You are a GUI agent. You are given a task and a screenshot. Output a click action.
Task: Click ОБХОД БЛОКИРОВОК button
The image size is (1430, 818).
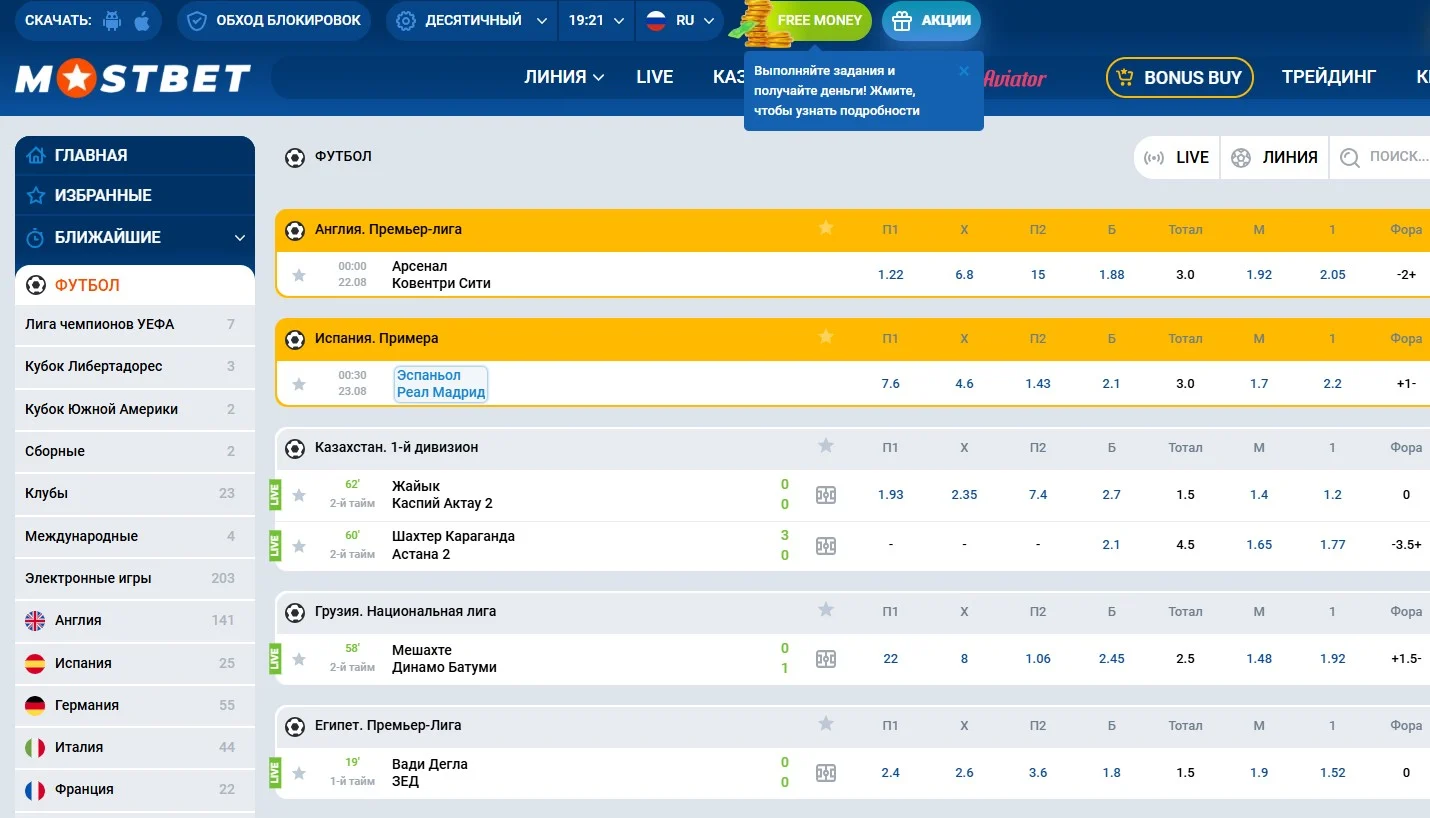(x=274, y=21)
